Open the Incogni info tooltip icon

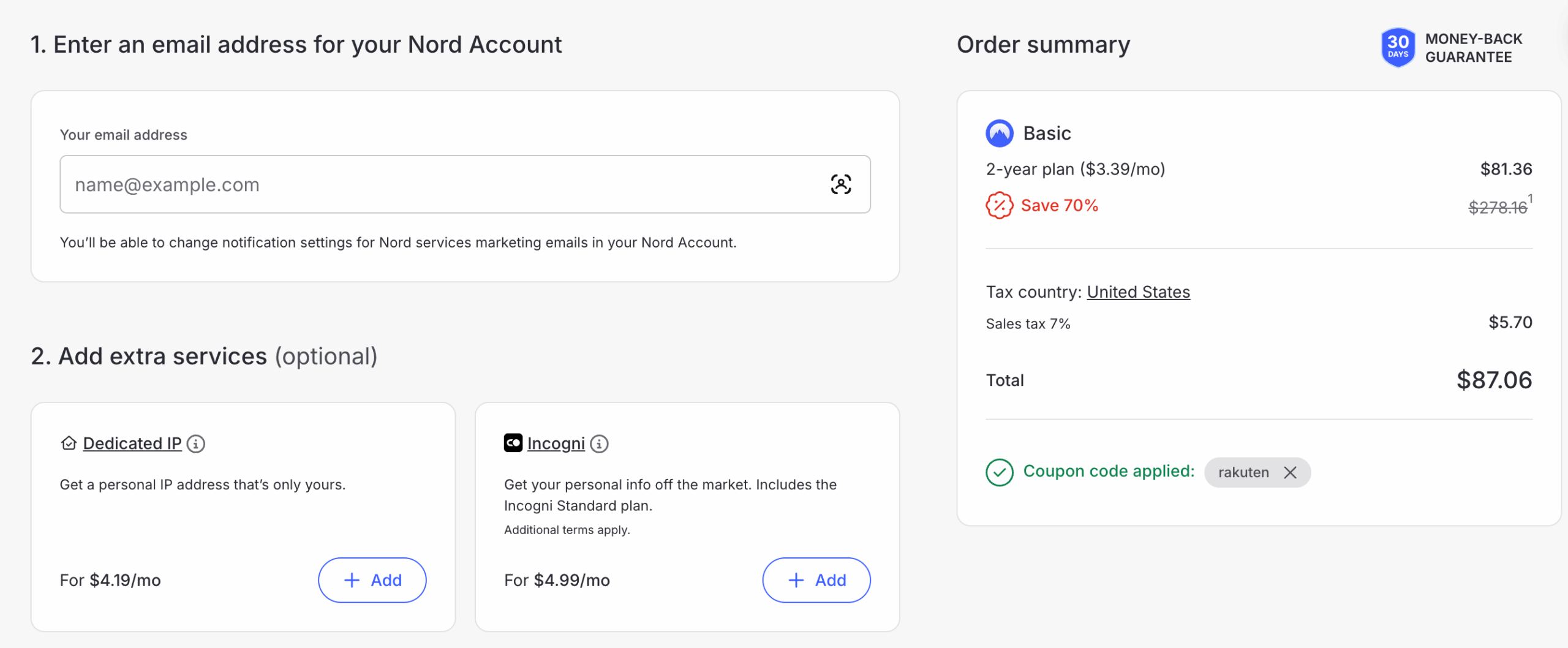click(x=599, y=443)
